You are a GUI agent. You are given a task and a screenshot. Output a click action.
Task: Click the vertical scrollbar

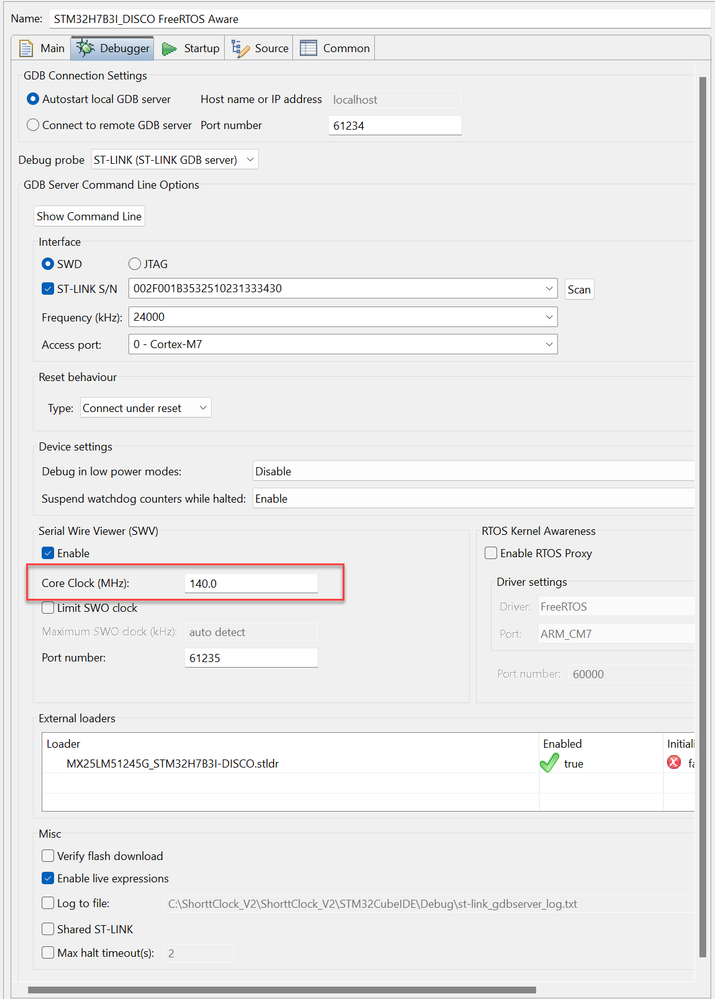tap(703, 516)
